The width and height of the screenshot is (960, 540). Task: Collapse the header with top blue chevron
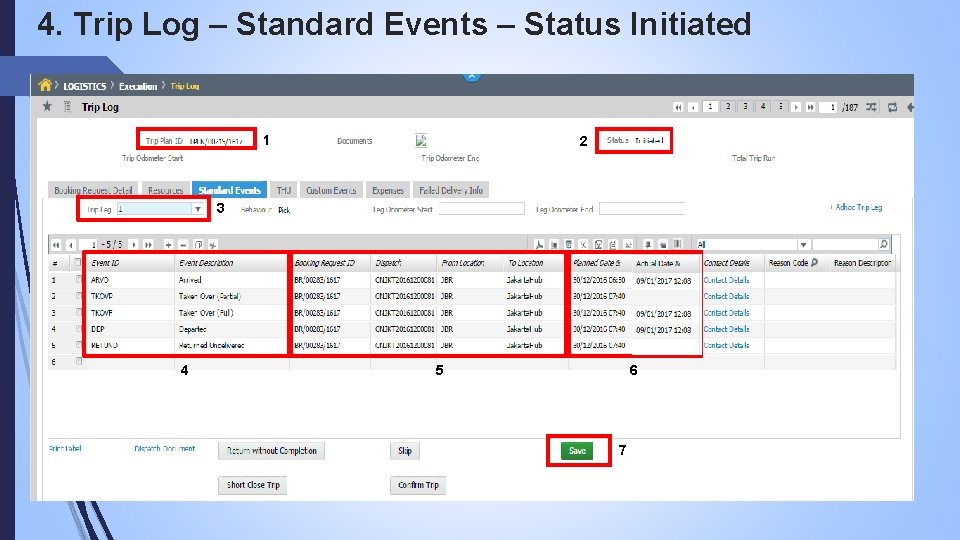pyautogui.click(x=471, y=77)
